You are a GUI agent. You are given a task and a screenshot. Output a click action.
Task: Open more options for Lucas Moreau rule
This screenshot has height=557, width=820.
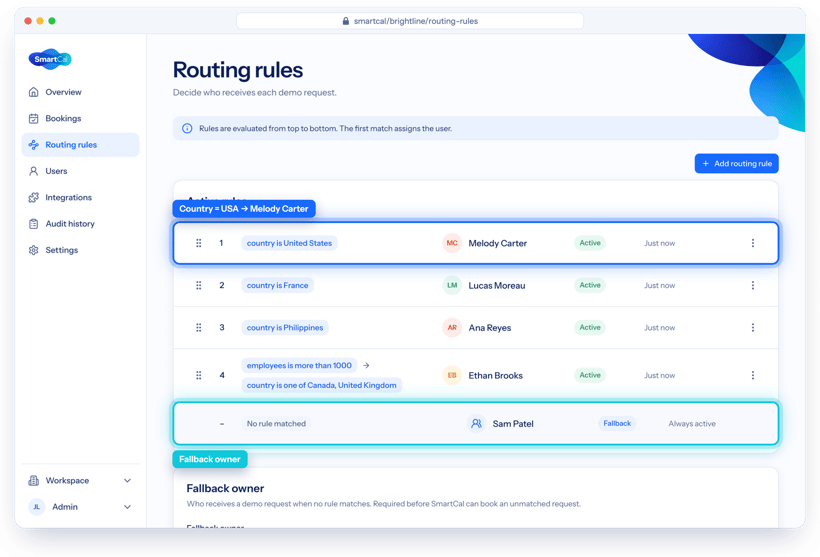pos(753,286)
